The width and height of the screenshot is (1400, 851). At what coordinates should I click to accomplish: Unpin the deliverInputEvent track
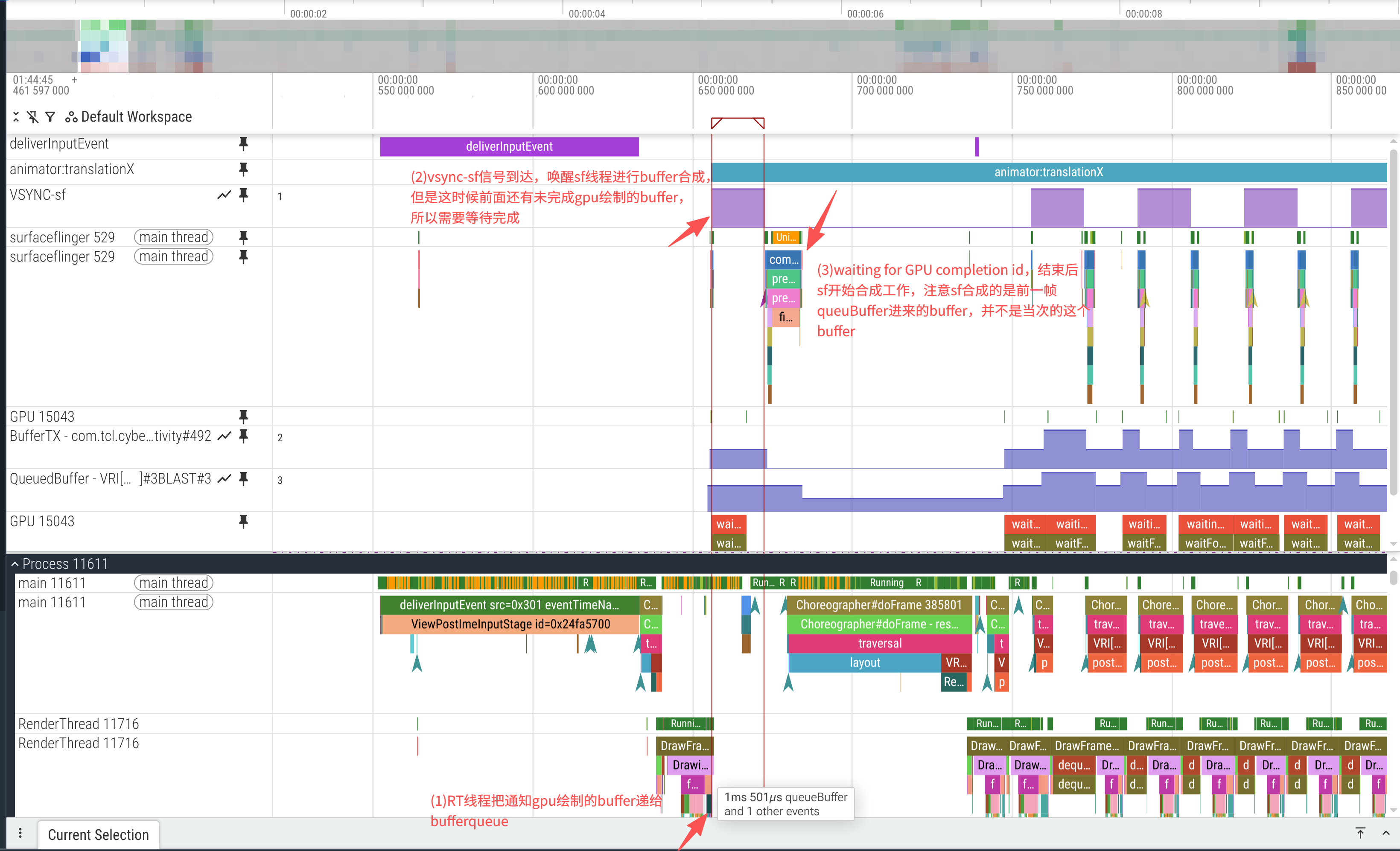[243, 144]
